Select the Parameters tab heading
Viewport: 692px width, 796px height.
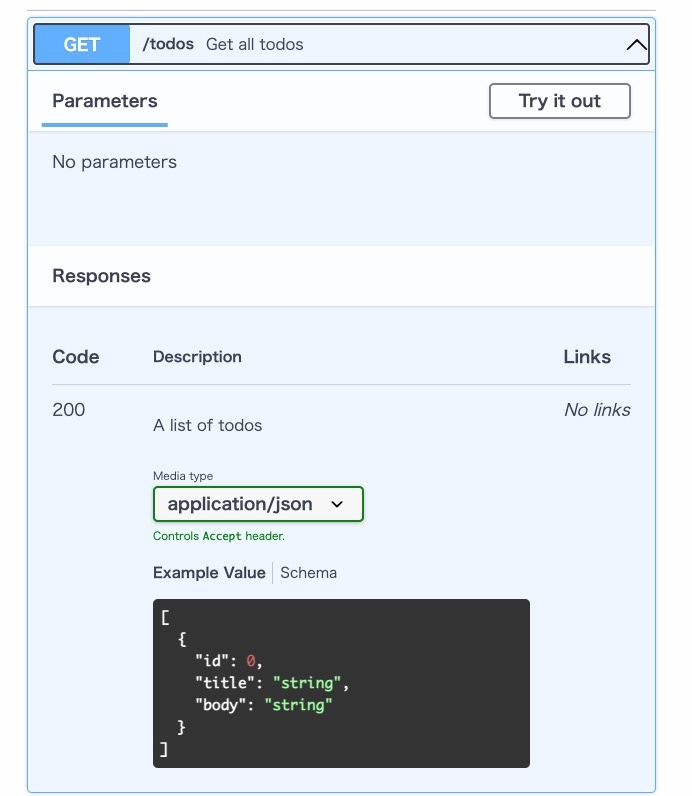point(105,101)
